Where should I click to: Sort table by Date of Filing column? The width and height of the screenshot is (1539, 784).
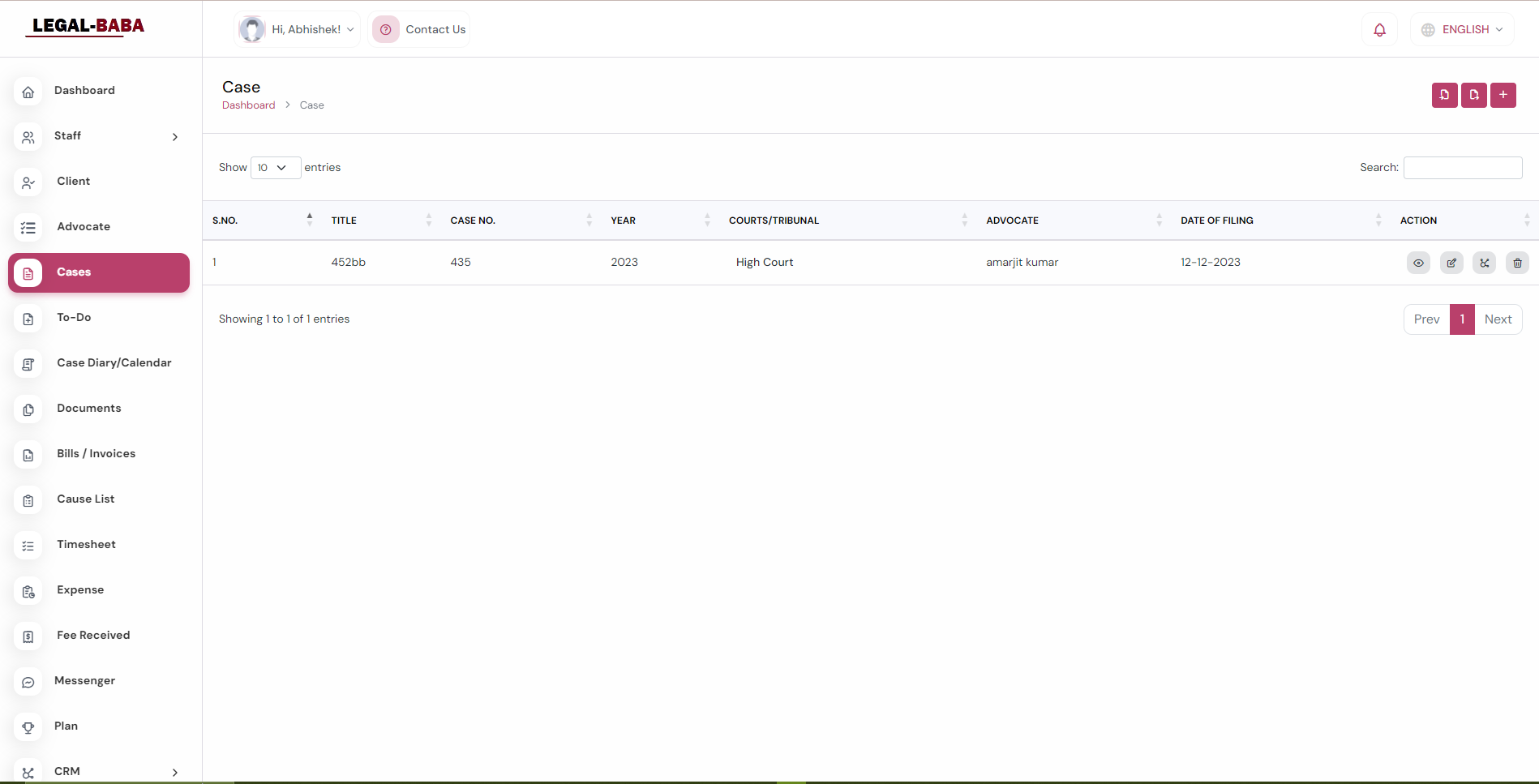tap(1216, 221)
